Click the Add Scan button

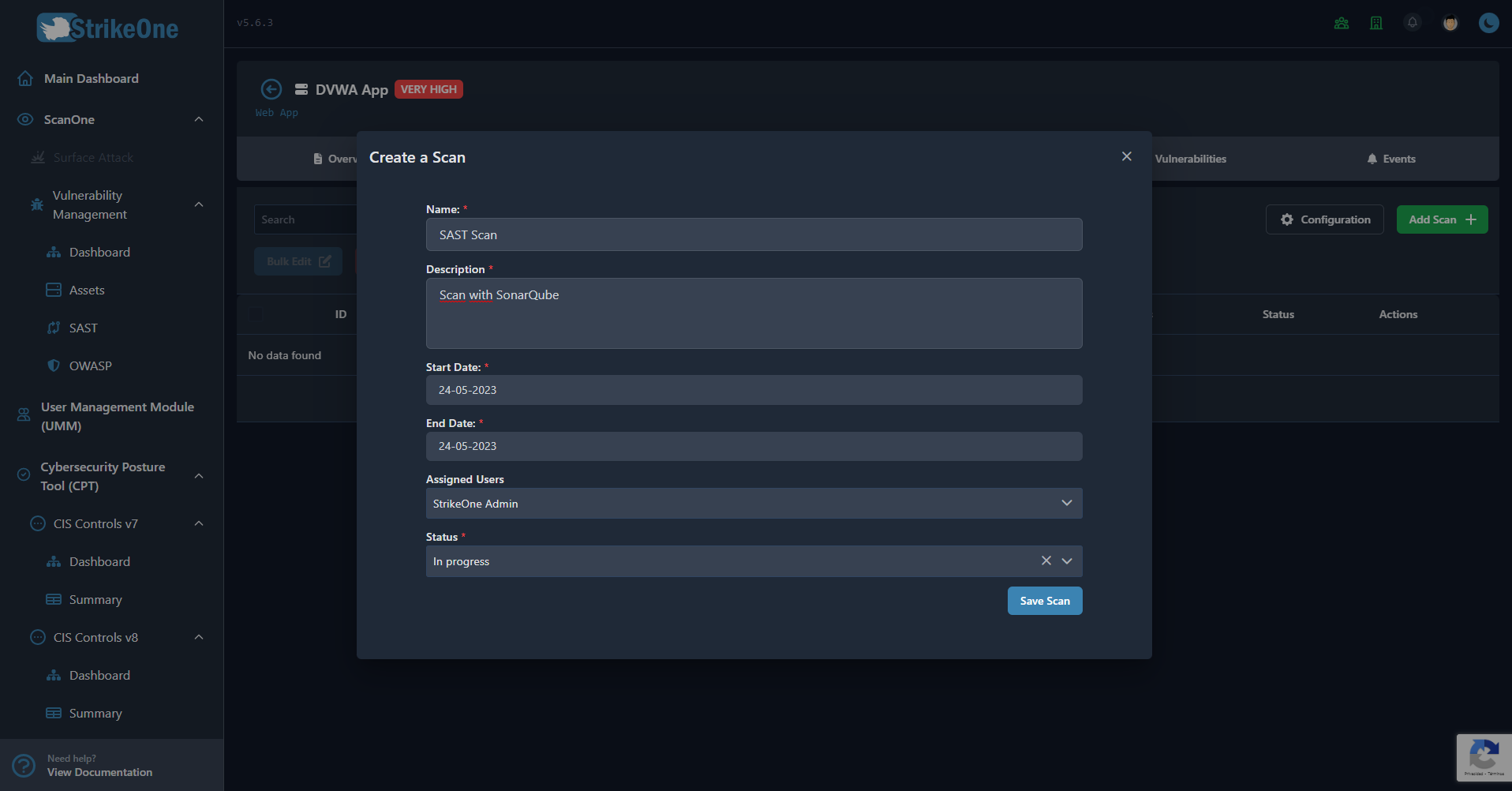coord(1441,219)
